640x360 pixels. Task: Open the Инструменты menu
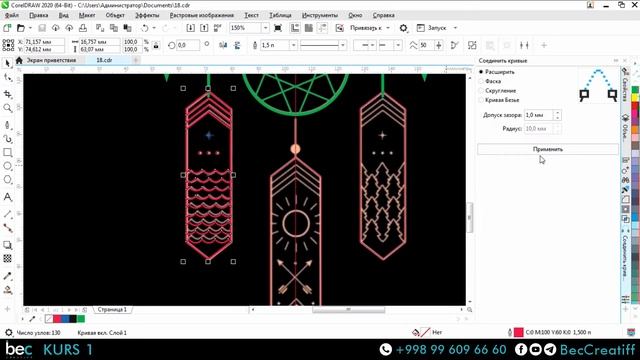coord(320,15)
